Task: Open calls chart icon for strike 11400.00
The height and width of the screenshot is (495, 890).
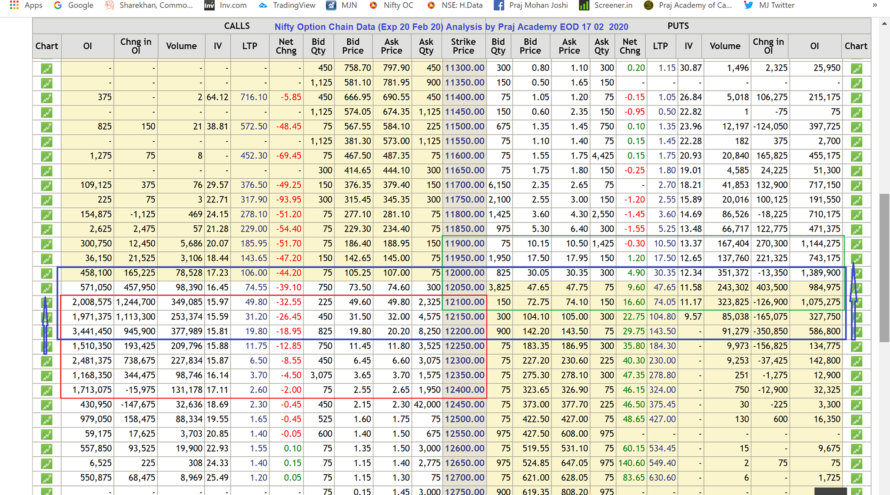Action: (47, 98)
